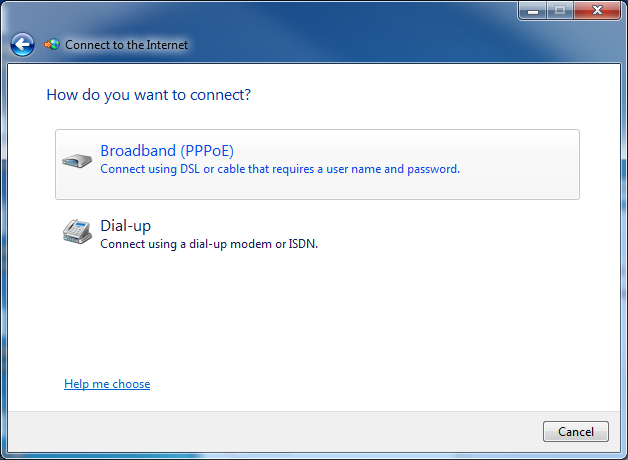Close the wizard with the red X
This screenshot has height=460, width=628.
(597, 10)
